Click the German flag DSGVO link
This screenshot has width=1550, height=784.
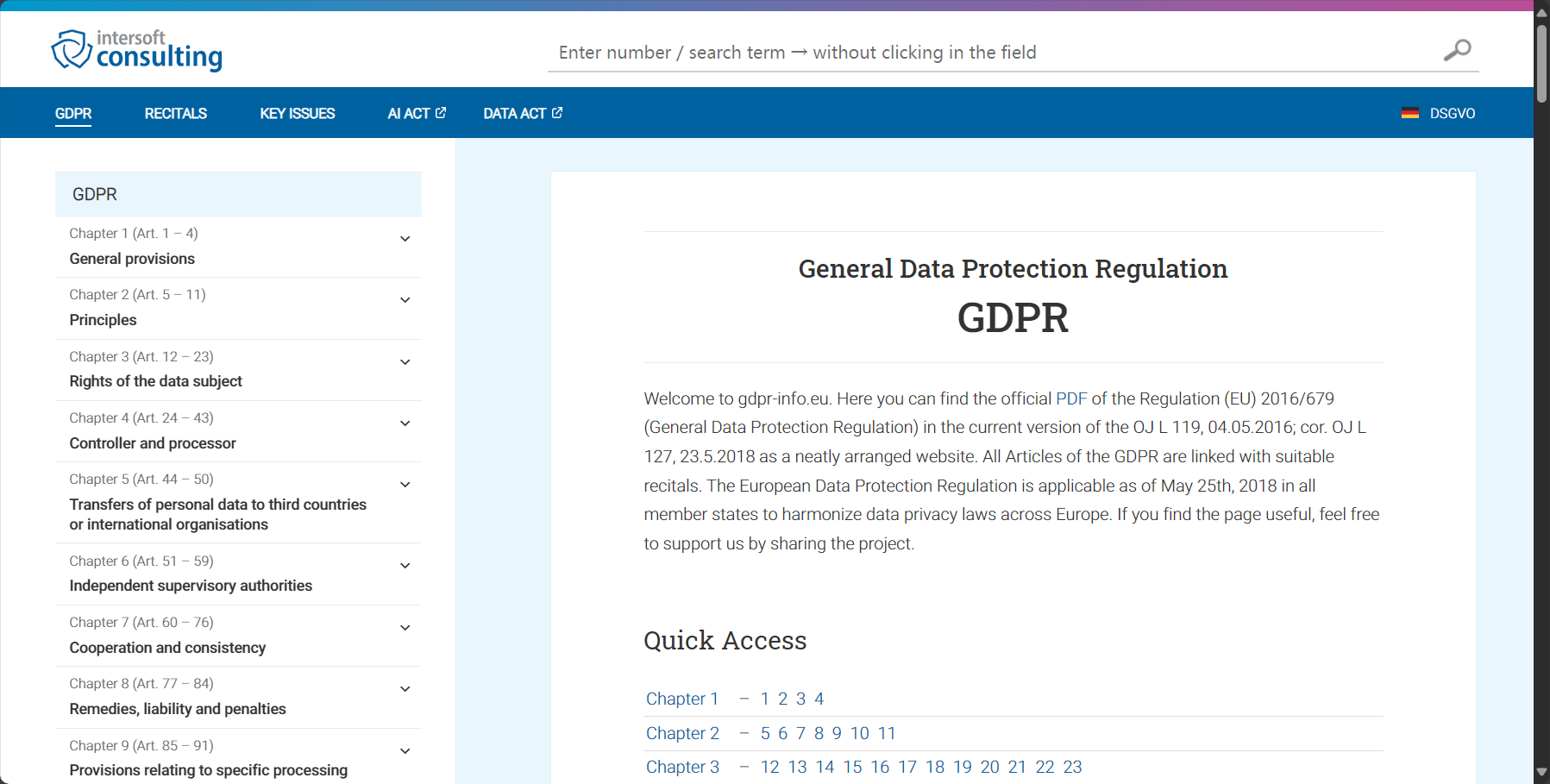tap(1438, 113)
